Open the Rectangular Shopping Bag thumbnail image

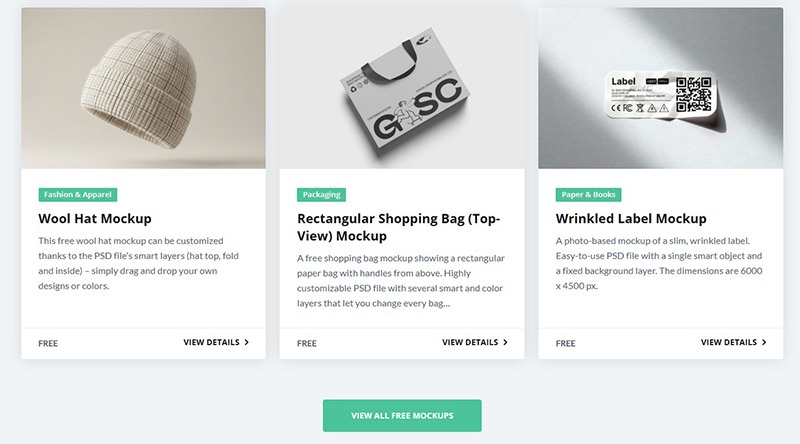pos(402,88)
